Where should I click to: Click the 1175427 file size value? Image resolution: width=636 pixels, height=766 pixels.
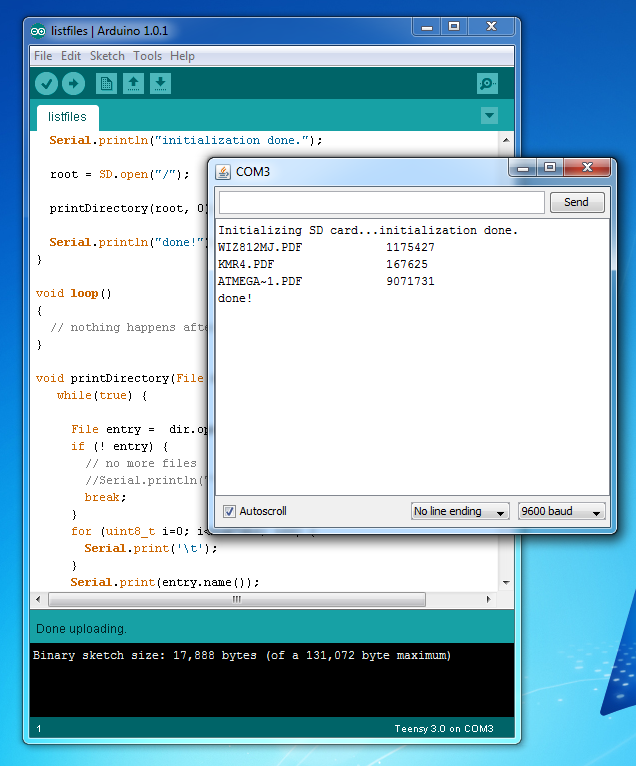[410, 248]
